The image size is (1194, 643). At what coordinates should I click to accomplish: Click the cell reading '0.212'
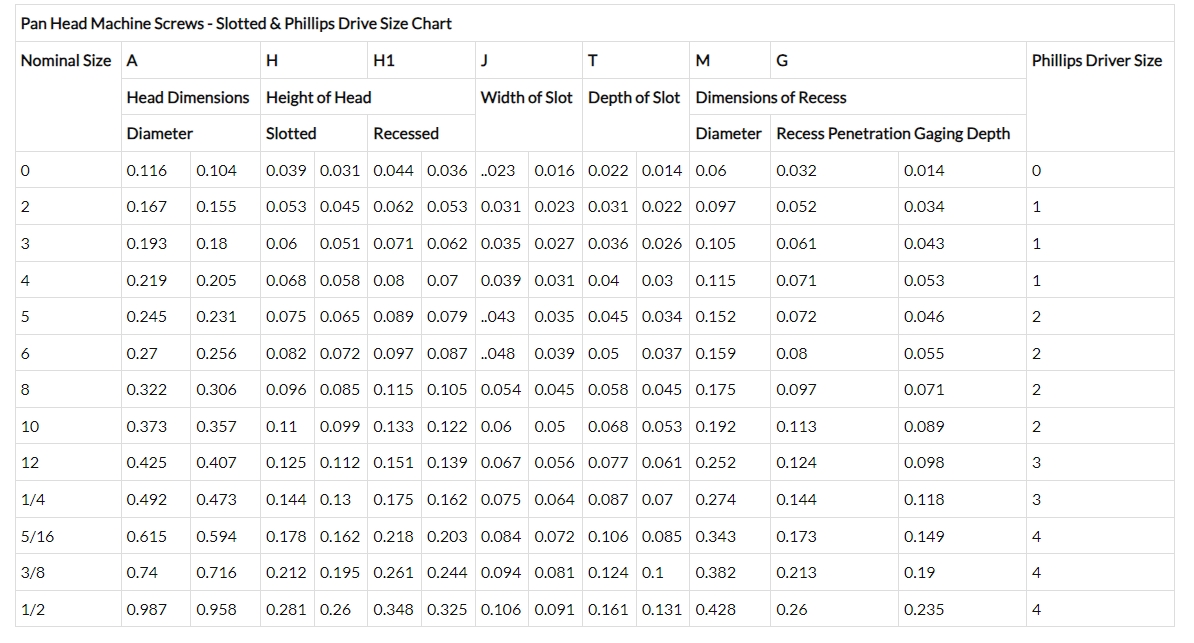[286, 572]
